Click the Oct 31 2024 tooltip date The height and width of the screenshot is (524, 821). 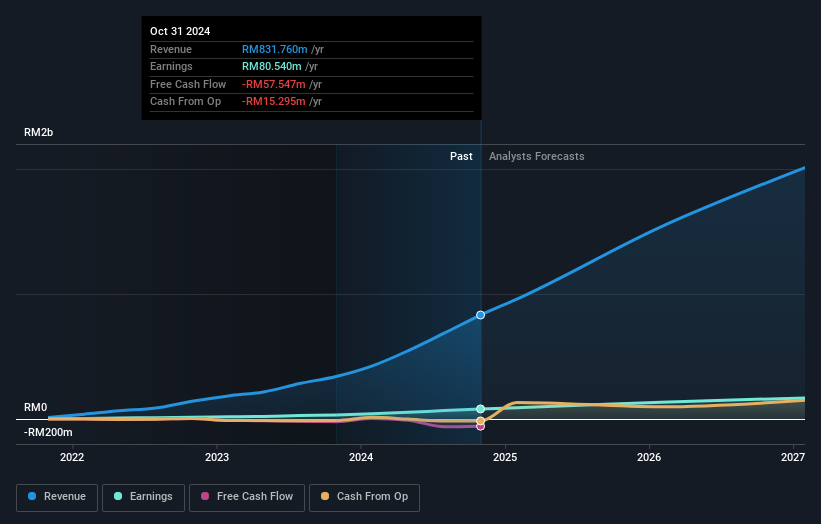point(180,31)
